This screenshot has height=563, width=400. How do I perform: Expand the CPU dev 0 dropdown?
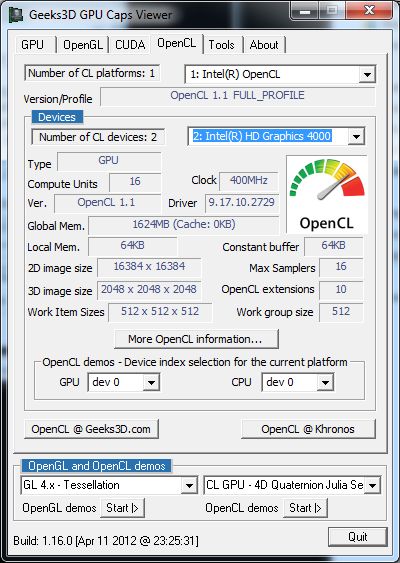point(325,382)
